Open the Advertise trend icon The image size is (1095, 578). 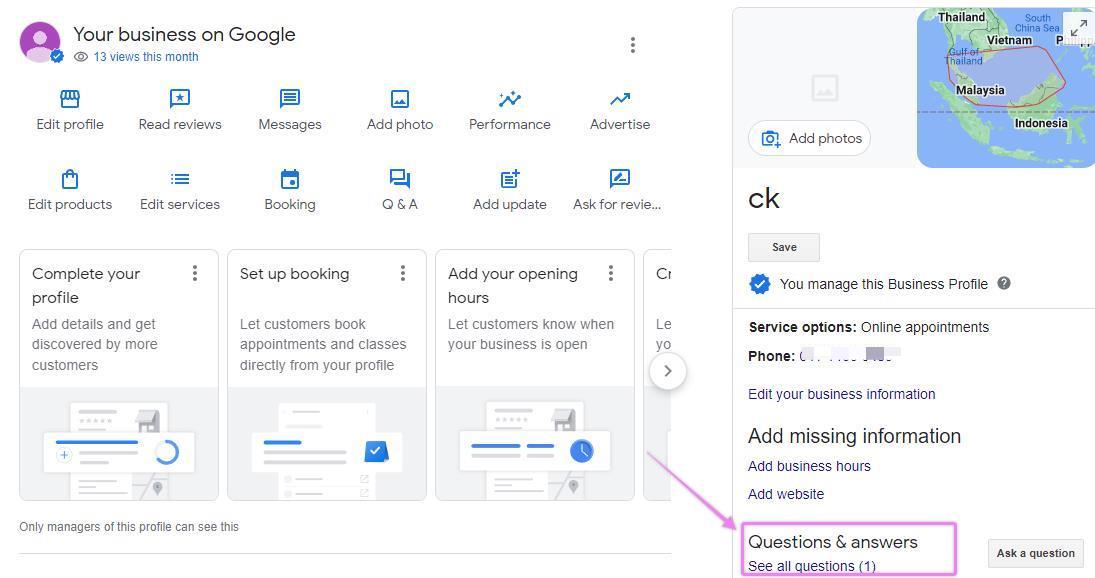(620, 99)
